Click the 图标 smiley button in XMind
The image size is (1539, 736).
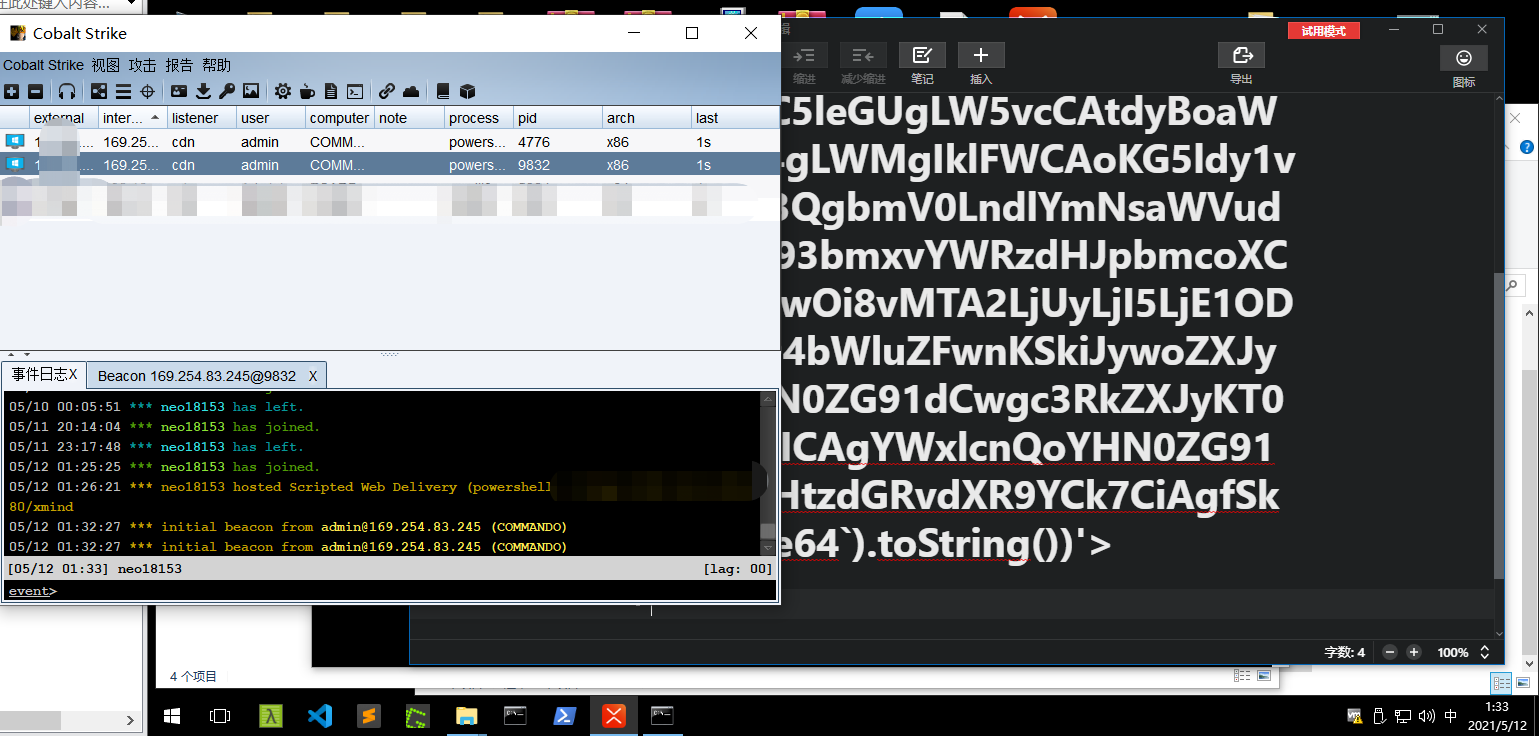[x=1464, y=66]
